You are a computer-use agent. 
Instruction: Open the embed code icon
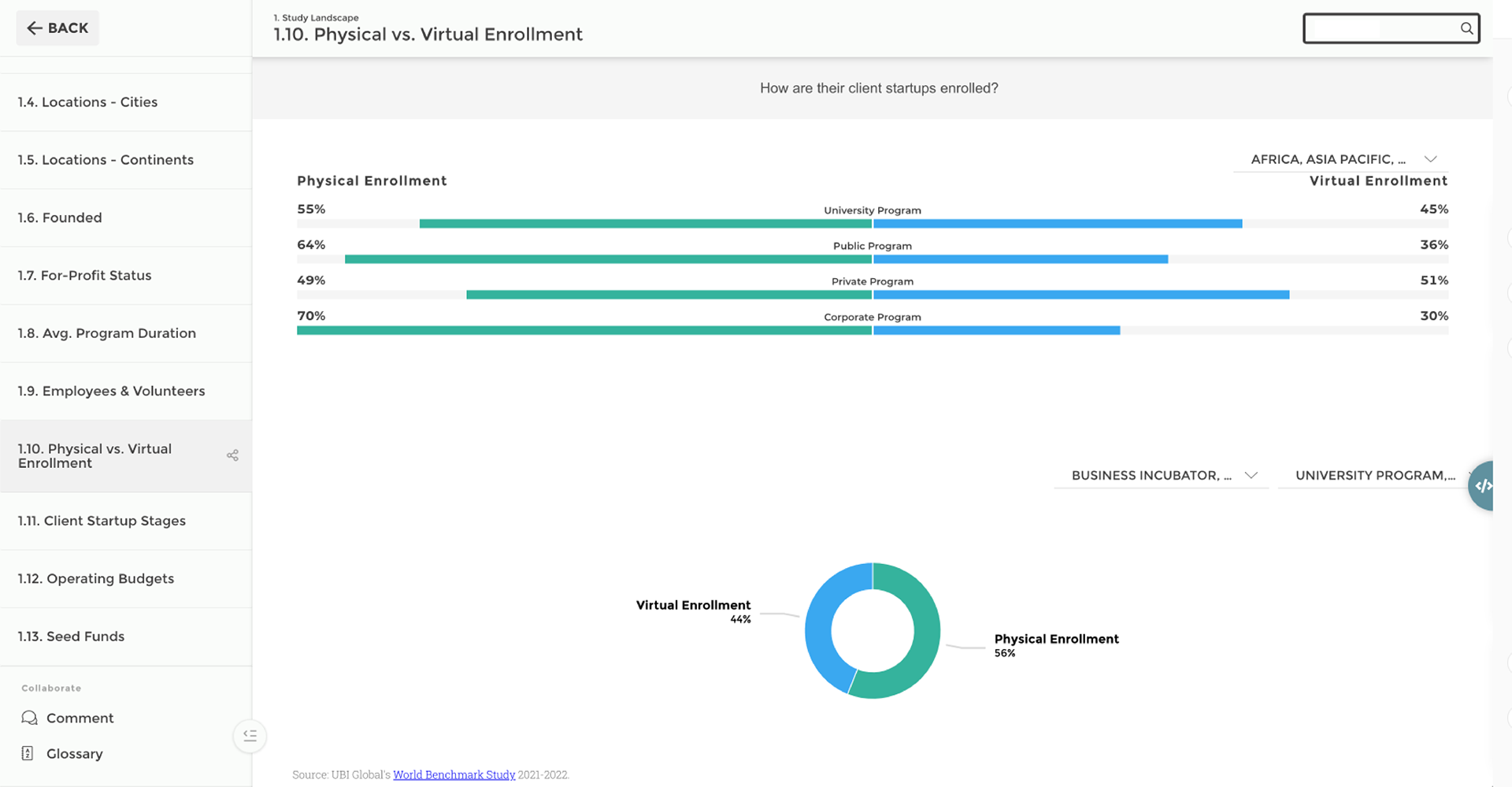click(x=1483, y=485)
